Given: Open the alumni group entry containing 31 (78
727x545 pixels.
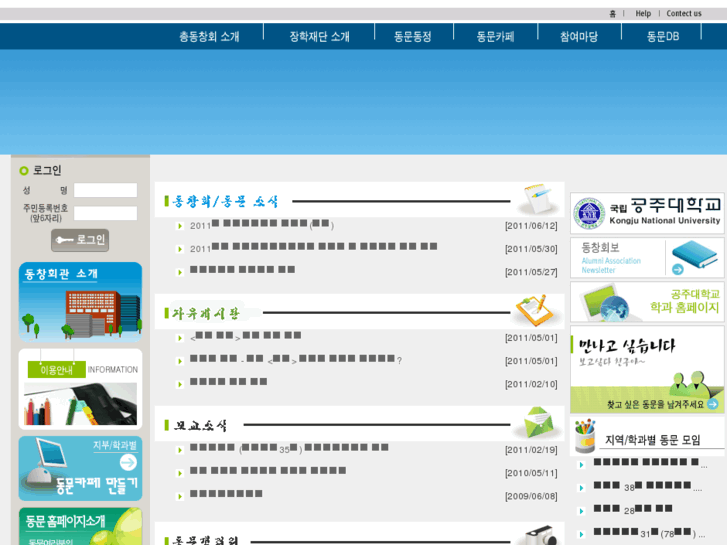Looking at the screenshot, I should [650, 533].
